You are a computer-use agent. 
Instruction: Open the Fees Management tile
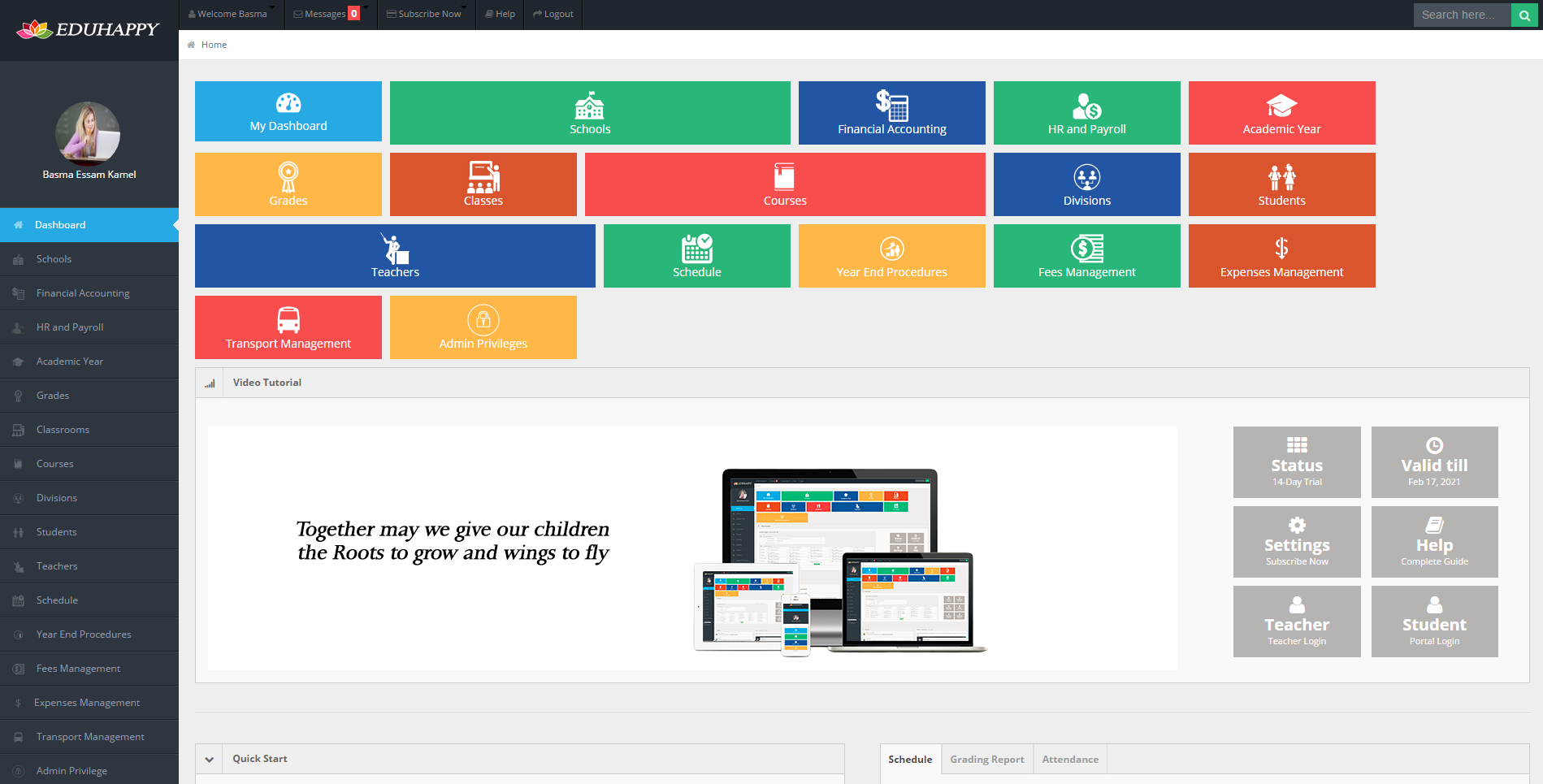(1087, 256)
